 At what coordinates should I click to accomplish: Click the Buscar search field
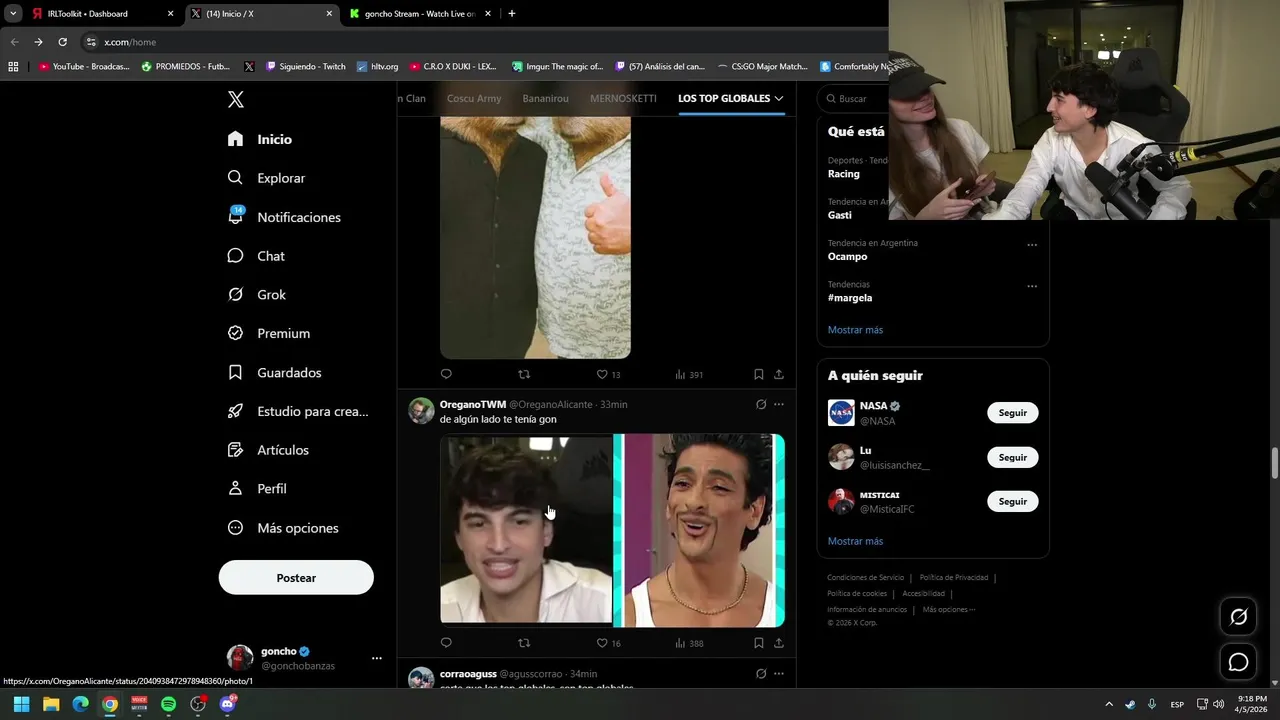click(x=853, y=99)
